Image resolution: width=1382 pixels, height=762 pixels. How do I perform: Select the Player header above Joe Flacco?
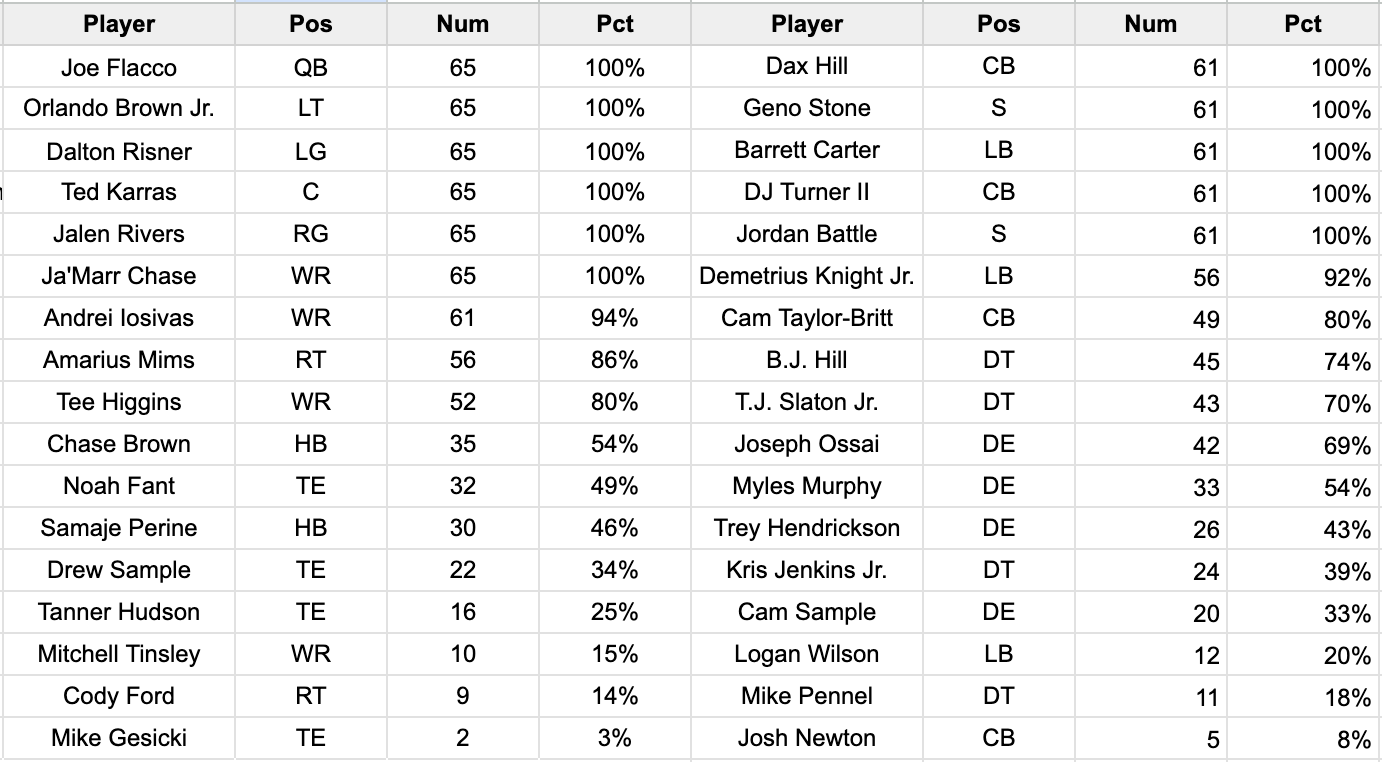pos(118,24)
